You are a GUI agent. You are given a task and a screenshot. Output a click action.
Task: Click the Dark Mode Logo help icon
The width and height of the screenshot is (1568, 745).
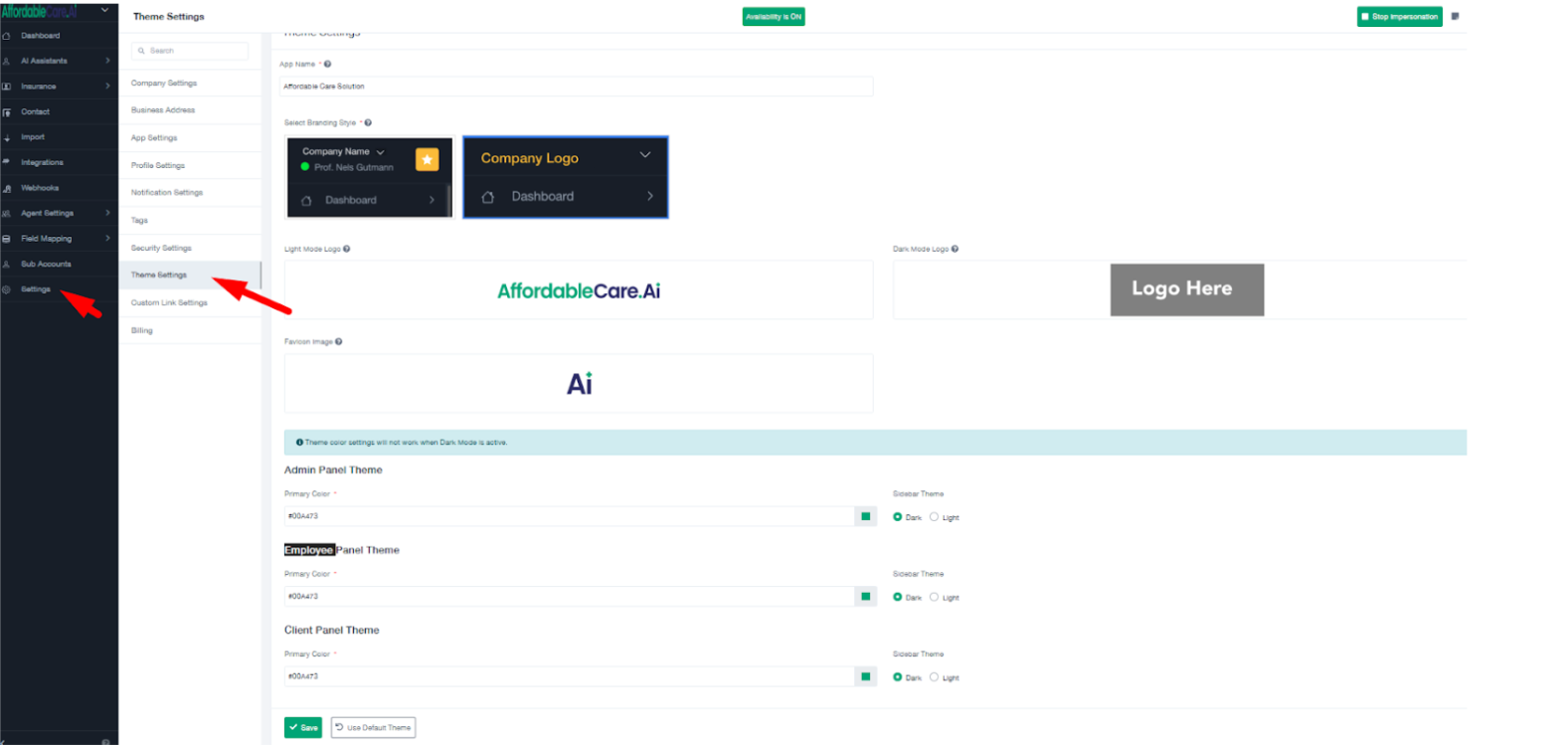(x=955, y=249)
